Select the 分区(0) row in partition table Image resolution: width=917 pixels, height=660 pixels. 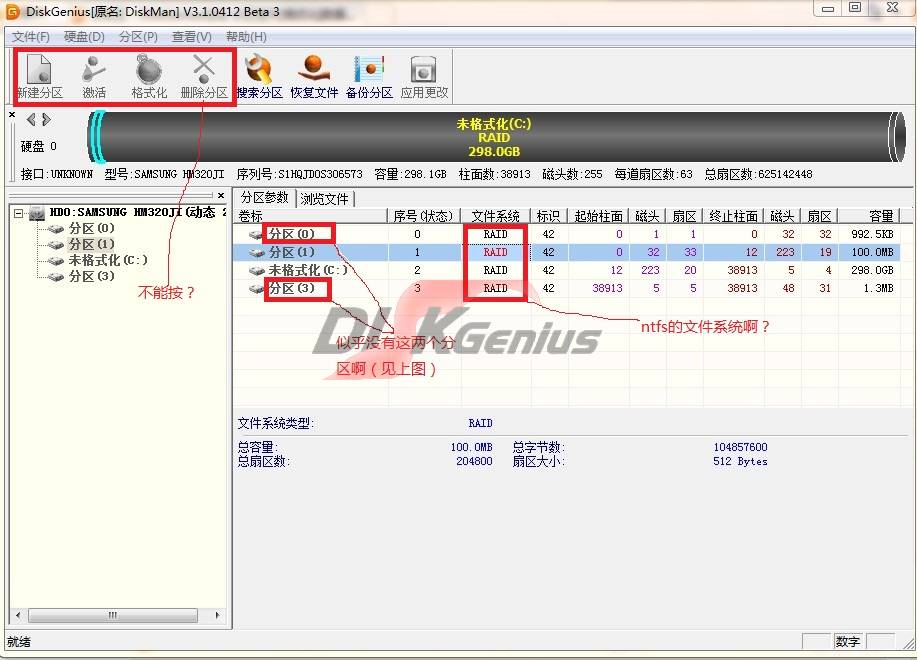(x=566, y=234)
